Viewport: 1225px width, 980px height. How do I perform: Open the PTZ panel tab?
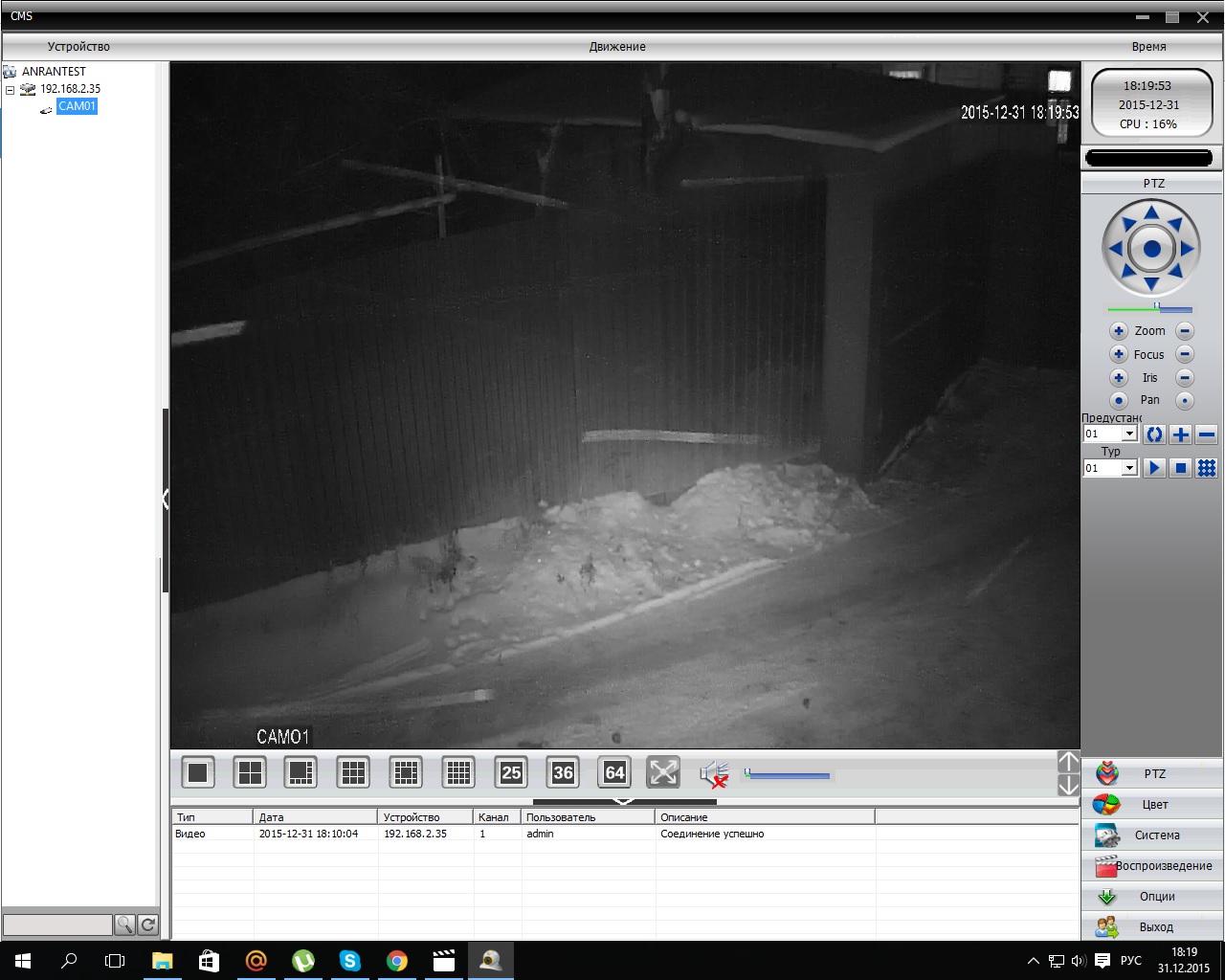pyautogui.click(x=1153, y=773)
